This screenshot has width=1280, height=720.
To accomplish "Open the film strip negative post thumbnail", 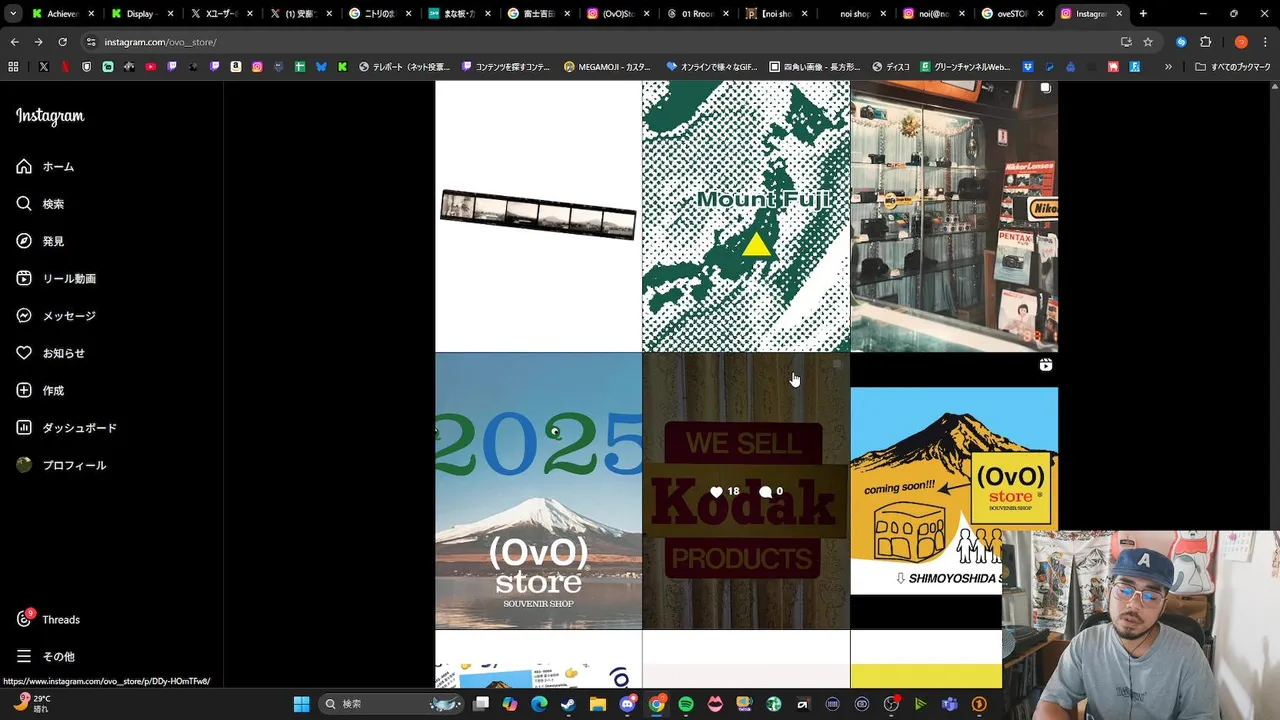I will pos(538,216).
